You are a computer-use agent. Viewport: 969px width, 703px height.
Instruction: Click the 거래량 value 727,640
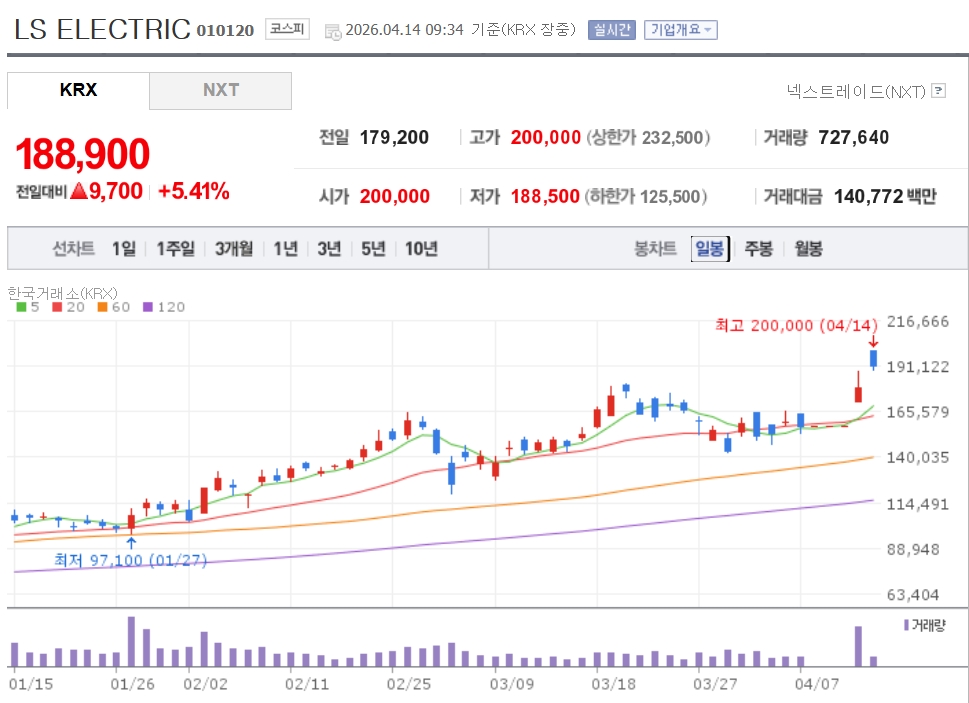853,137
